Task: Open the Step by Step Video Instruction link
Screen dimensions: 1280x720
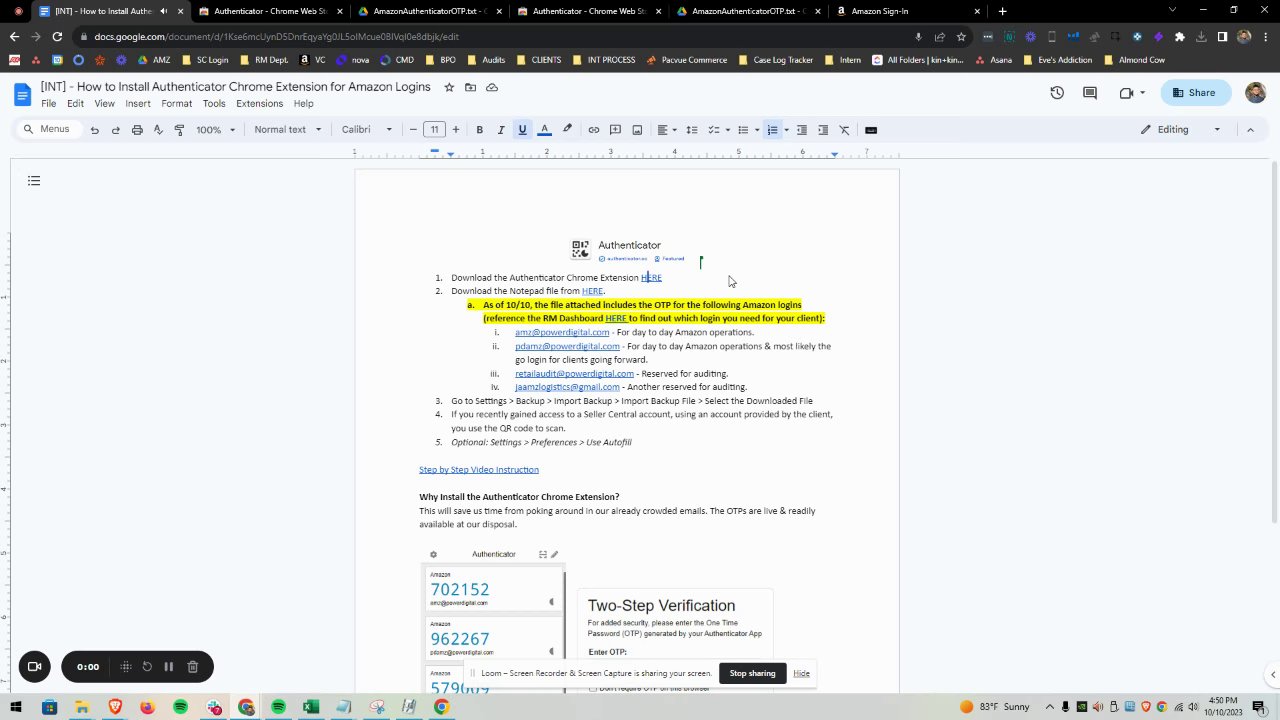Action: 479,470
